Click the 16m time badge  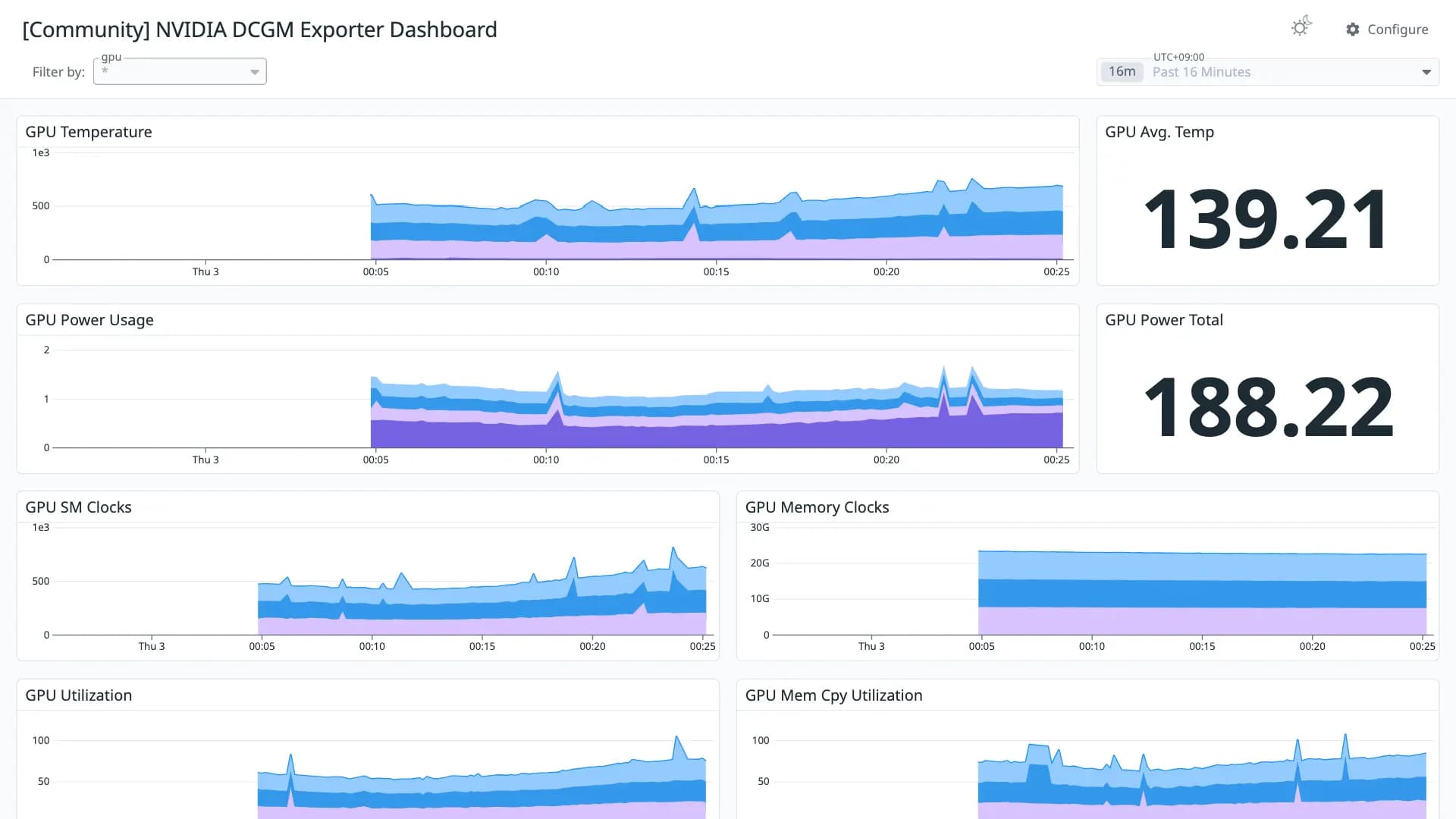(x=1122, y=72)
